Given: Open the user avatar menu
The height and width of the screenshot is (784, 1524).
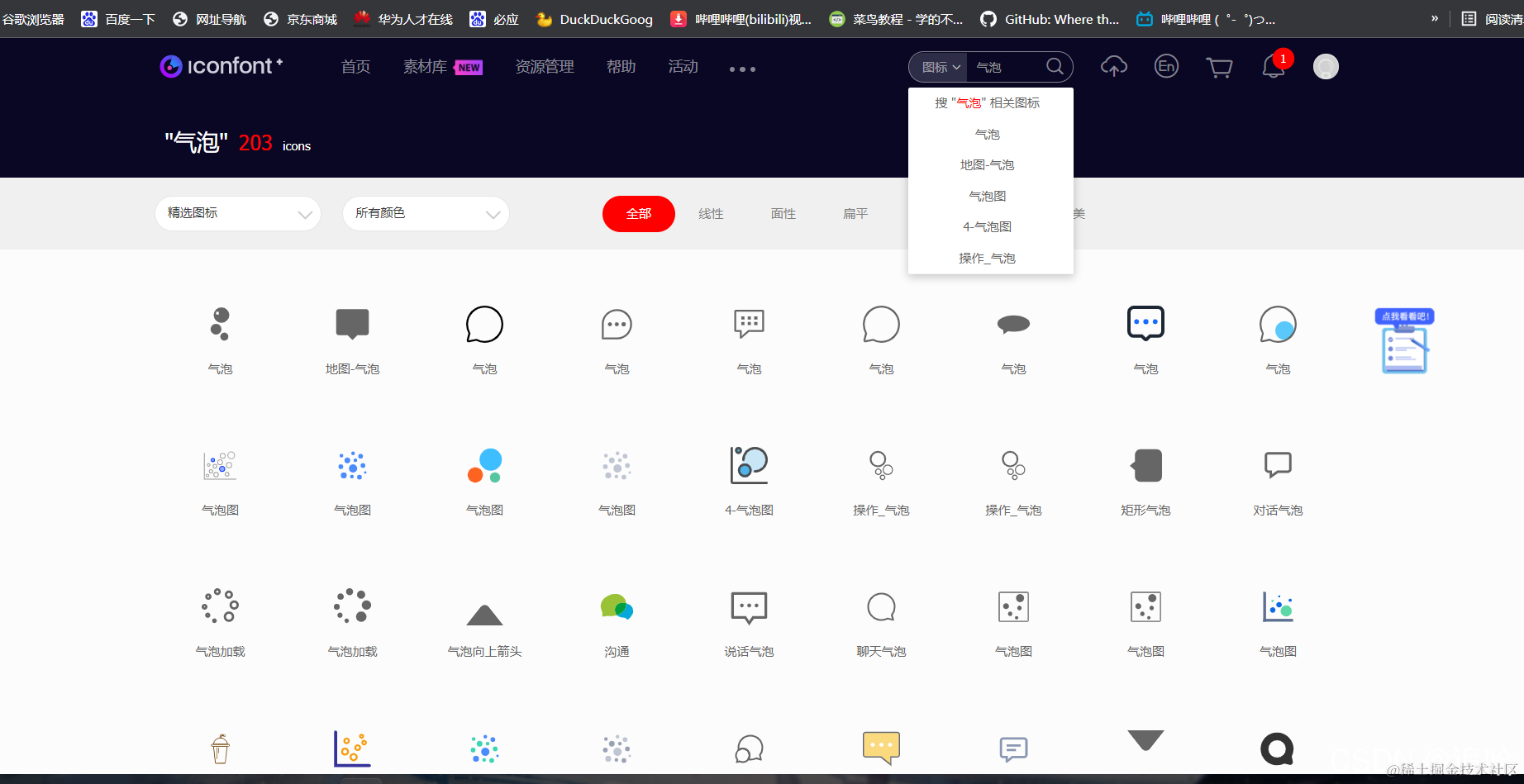Looking at the screenshot, I should (x=1325, y=66).
